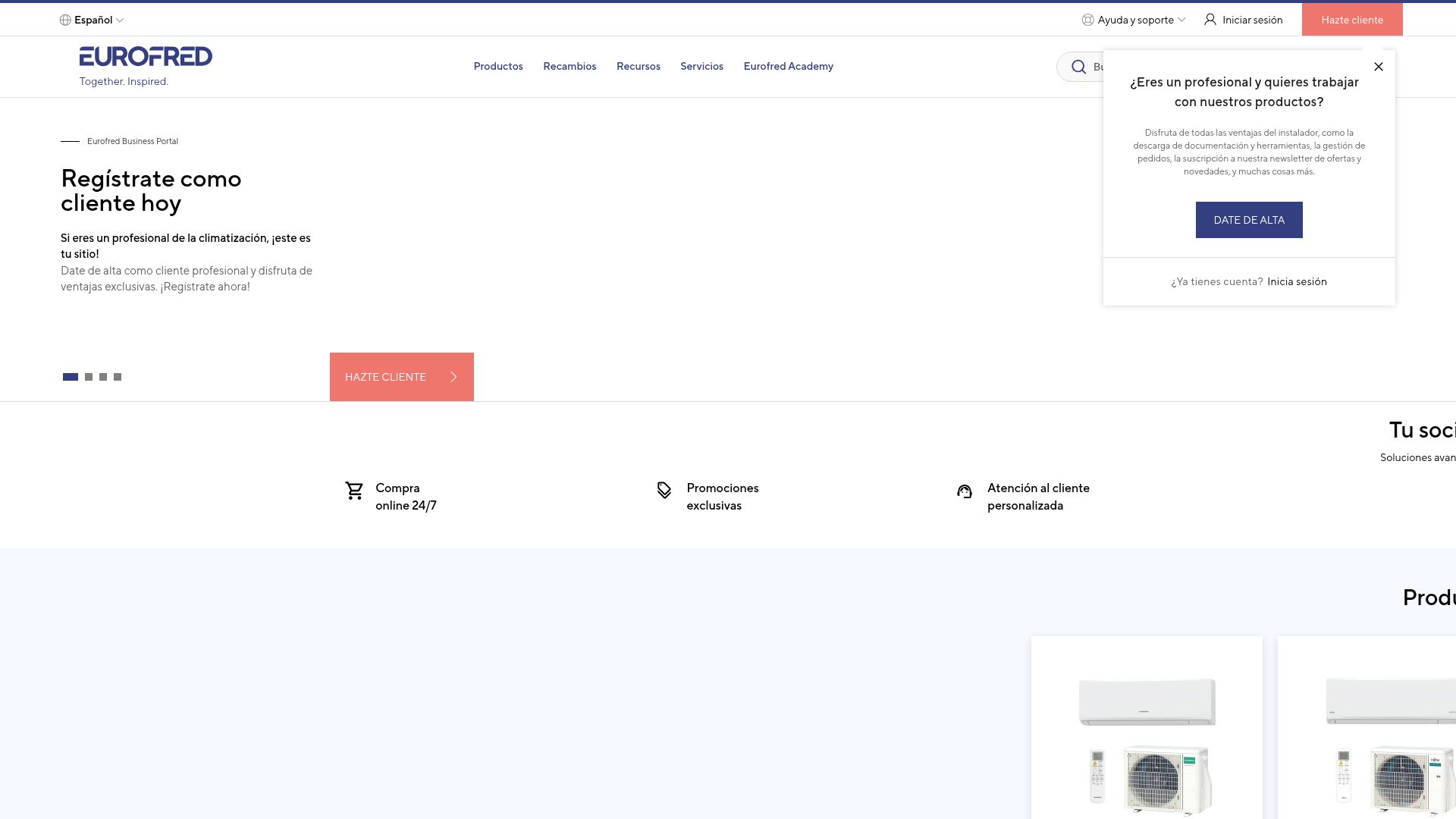Image resolution: width=1456 pixels, height=819 pixels.
Task: Select the second carousel slide indicator
Action: tap(89, 377)
